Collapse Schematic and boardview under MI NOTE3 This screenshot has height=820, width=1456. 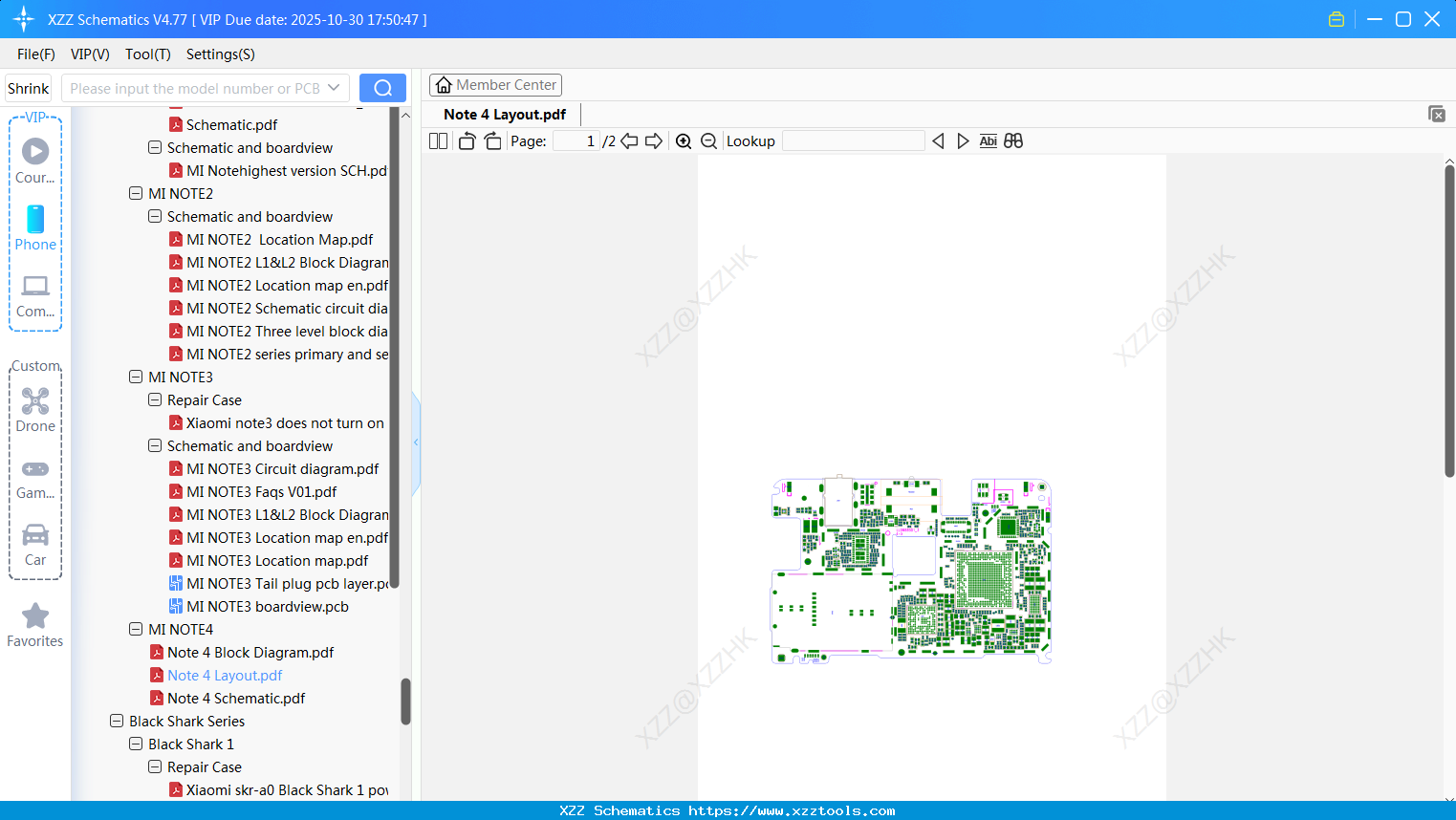point(155,445)
